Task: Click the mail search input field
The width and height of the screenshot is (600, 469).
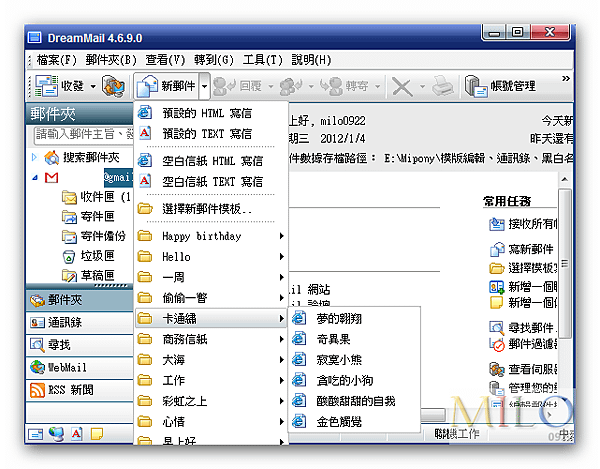Action: click(83, 135)
